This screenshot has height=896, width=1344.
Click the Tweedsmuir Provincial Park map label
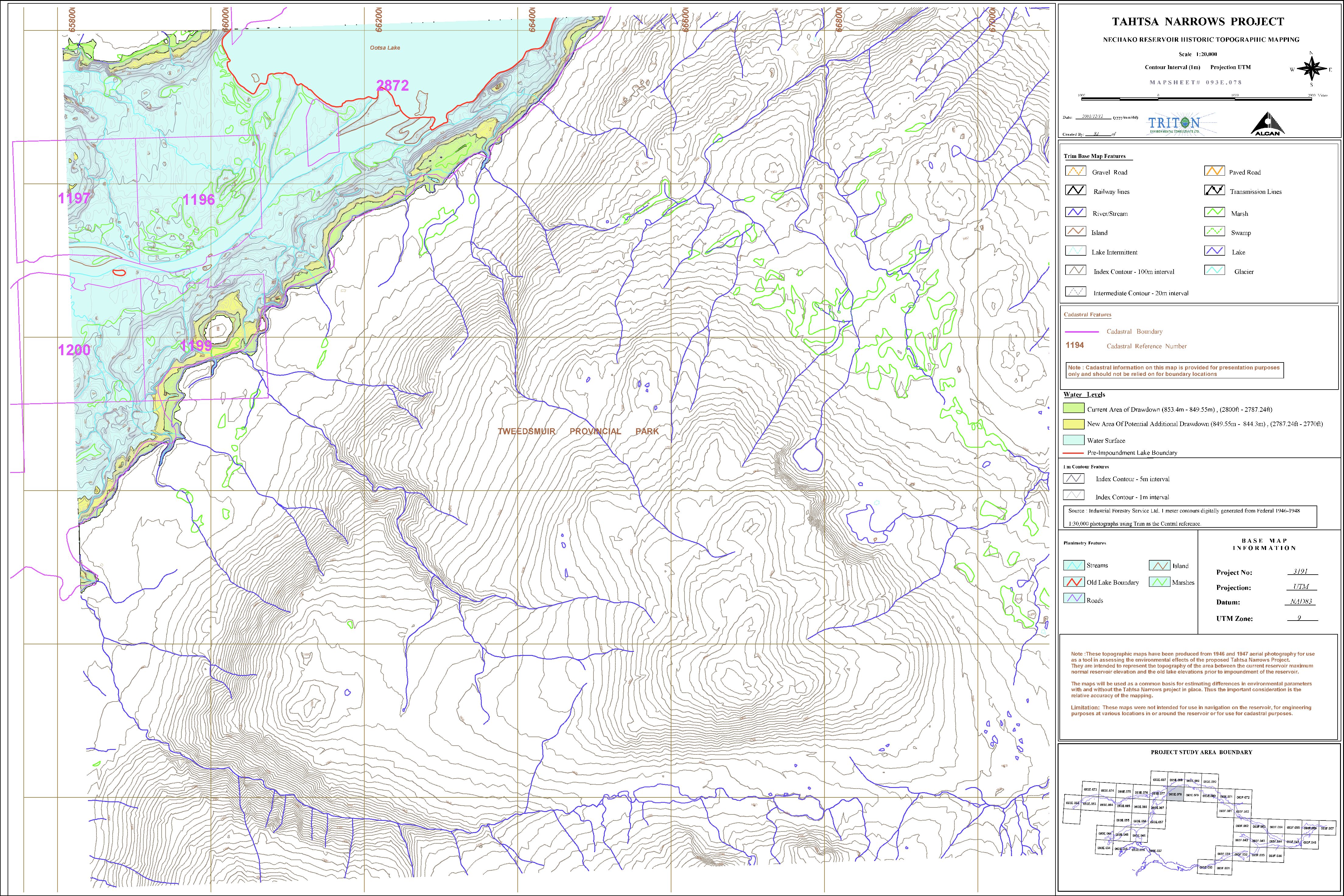coord(578,432)
